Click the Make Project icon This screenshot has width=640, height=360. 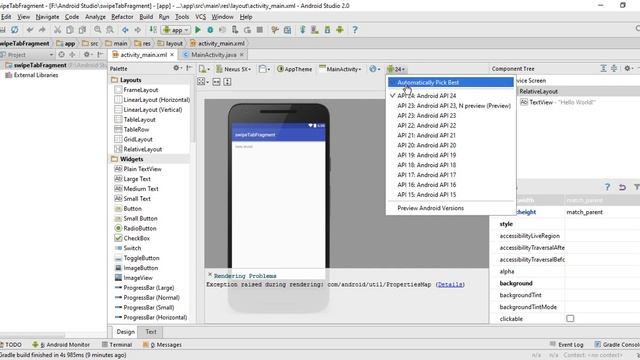(153, 30)
